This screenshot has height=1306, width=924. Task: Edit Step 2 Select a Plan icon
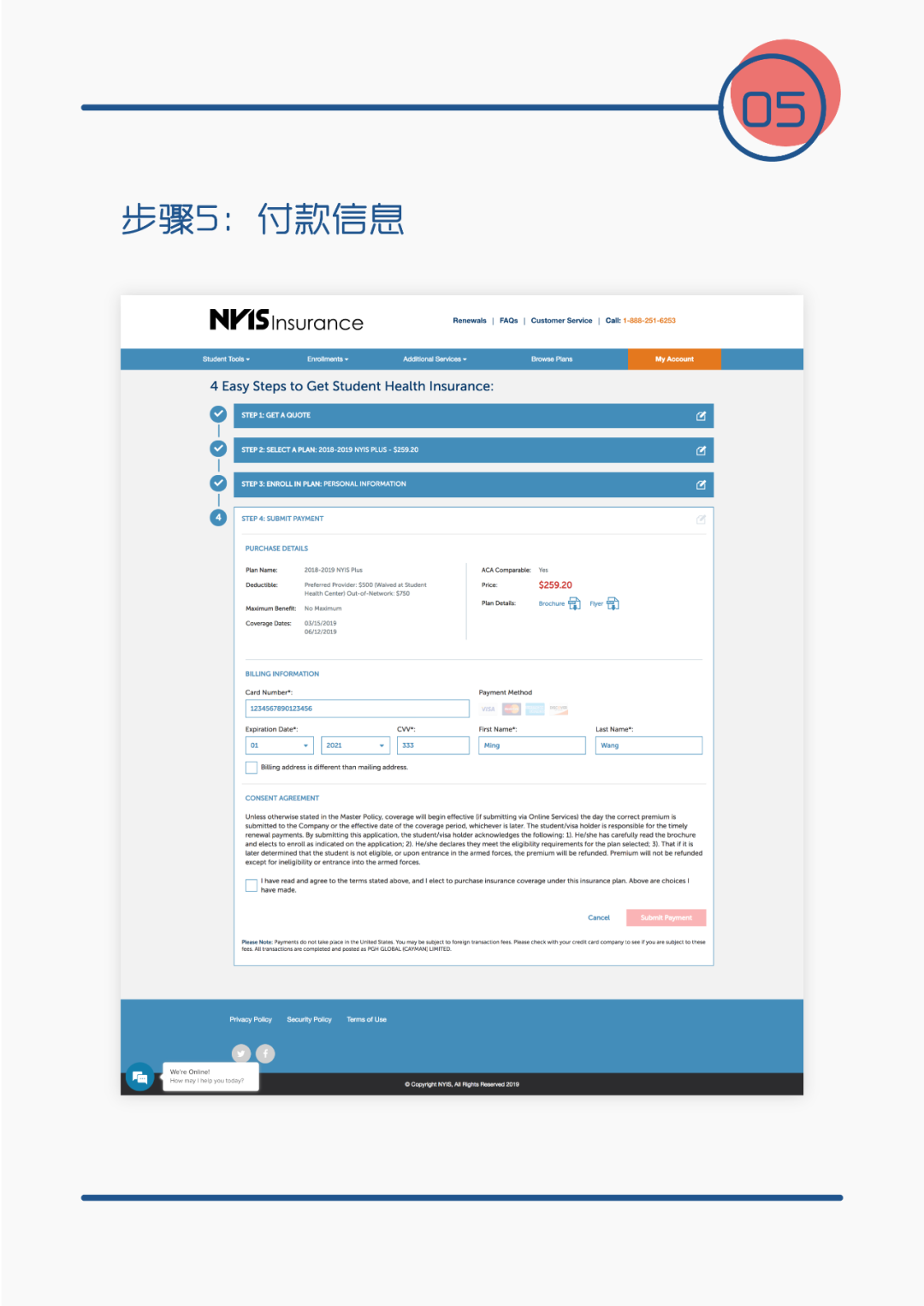(701, 450)
